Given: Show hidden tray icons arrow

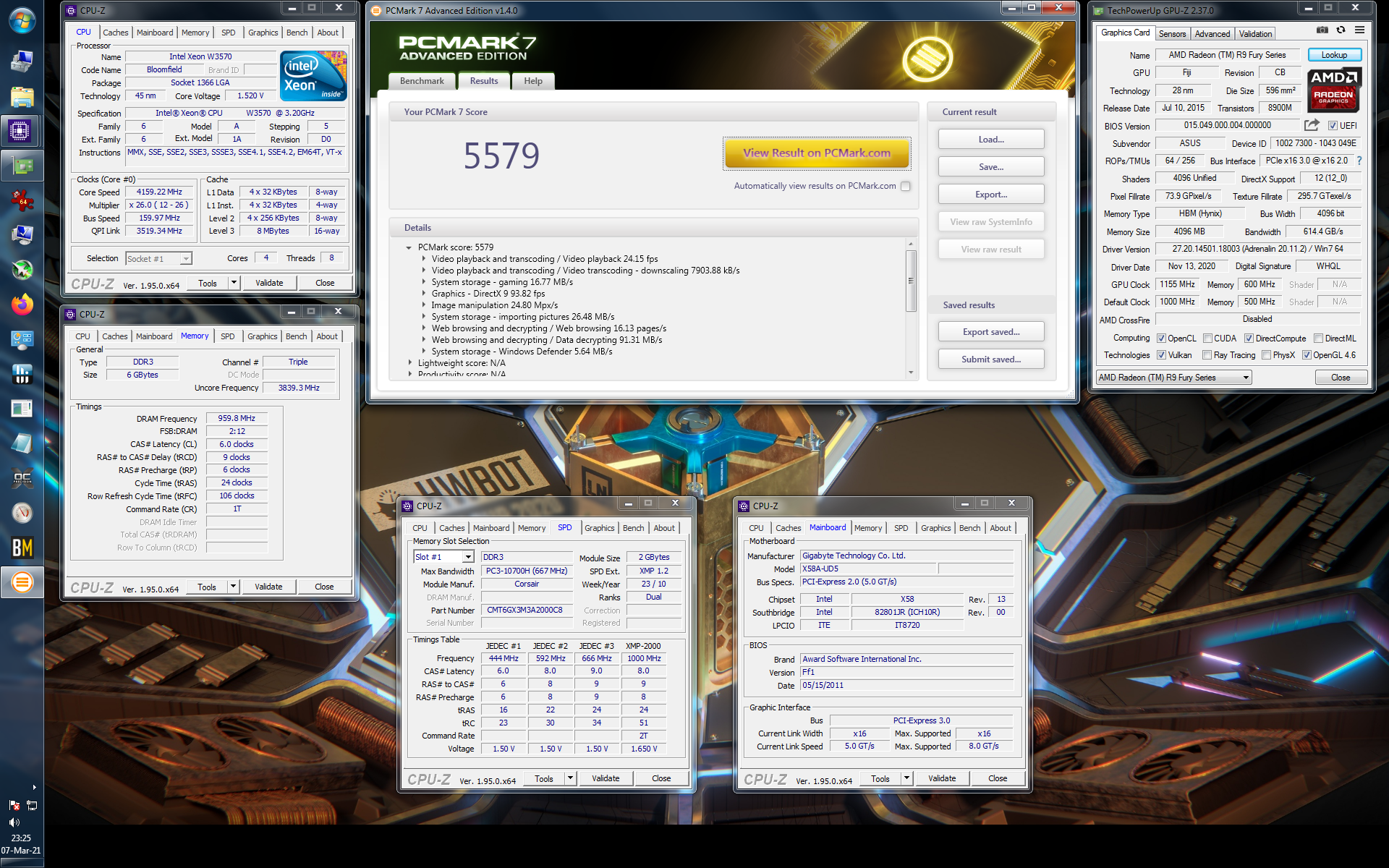Looking at the screenshot, I should coord(34,787).
